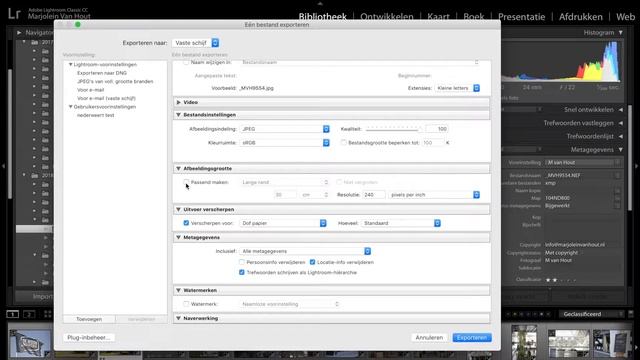Switch to the Boek module

[473, 17]
